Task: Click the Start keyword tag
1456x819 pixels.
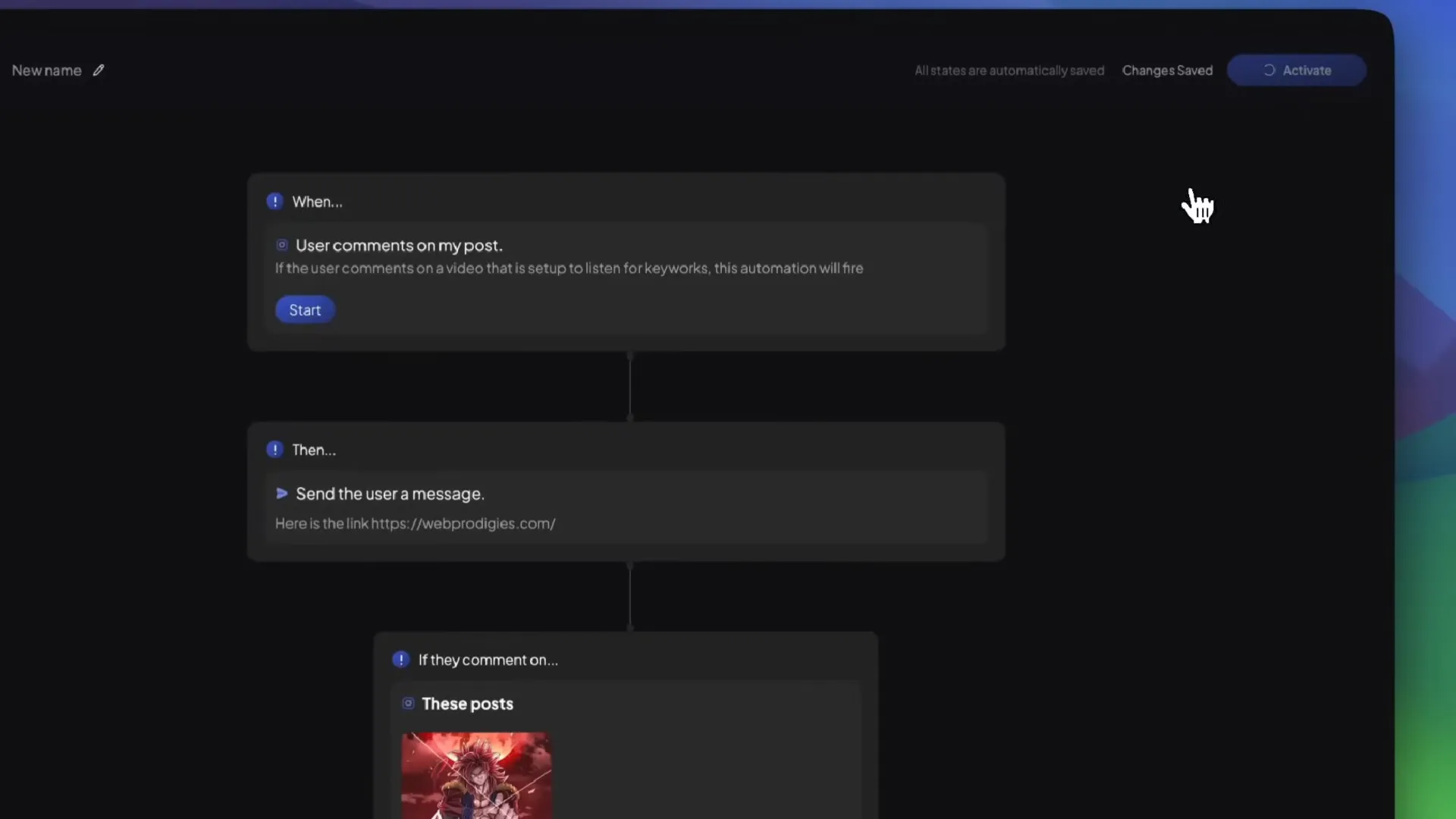Action: [x=305, y=310]
